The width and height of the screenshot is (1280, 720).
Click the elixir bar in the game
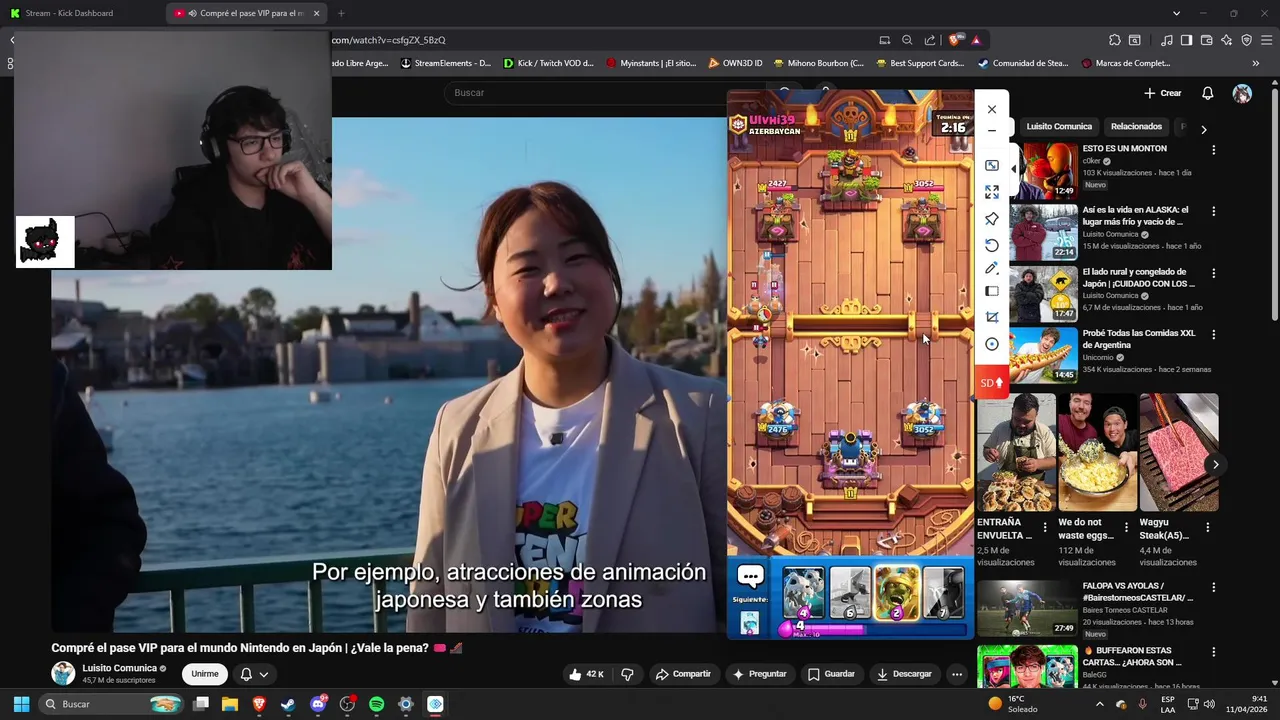[x=875, y=629]
